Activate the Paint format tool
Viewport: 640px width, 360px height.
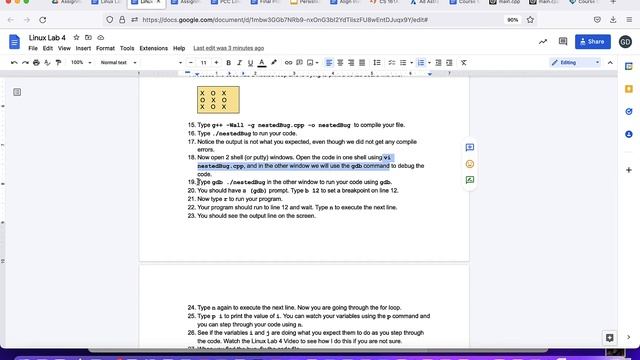58,62
